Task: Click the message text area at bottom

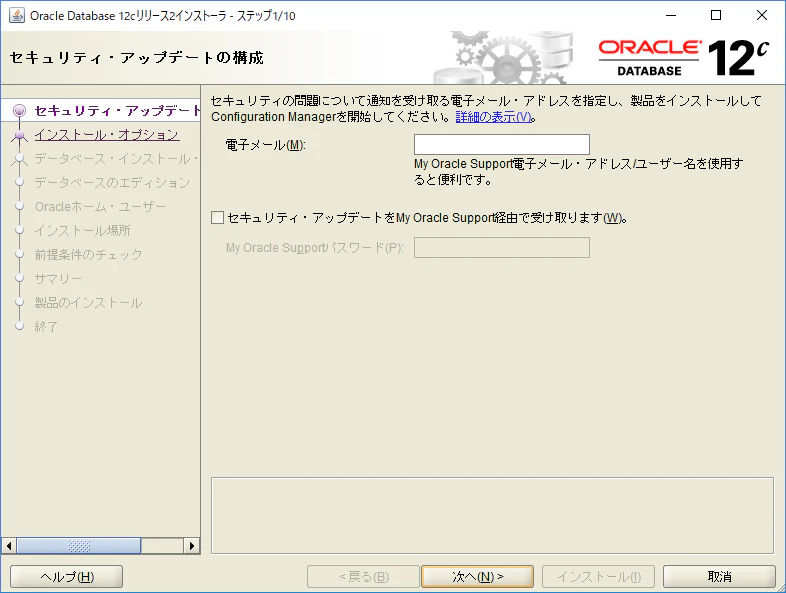Action: pos(492,515)
